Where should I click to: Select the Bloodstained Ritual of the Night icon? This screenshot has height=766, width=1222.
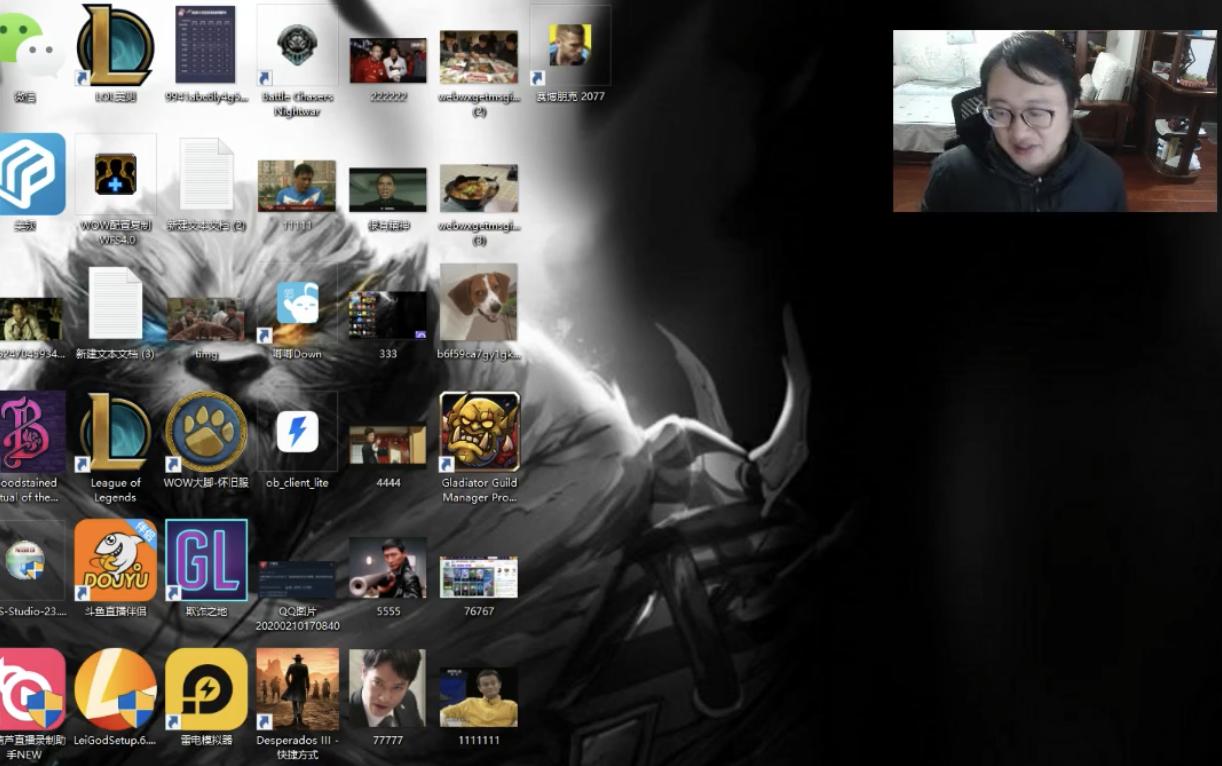pos(30,432)
